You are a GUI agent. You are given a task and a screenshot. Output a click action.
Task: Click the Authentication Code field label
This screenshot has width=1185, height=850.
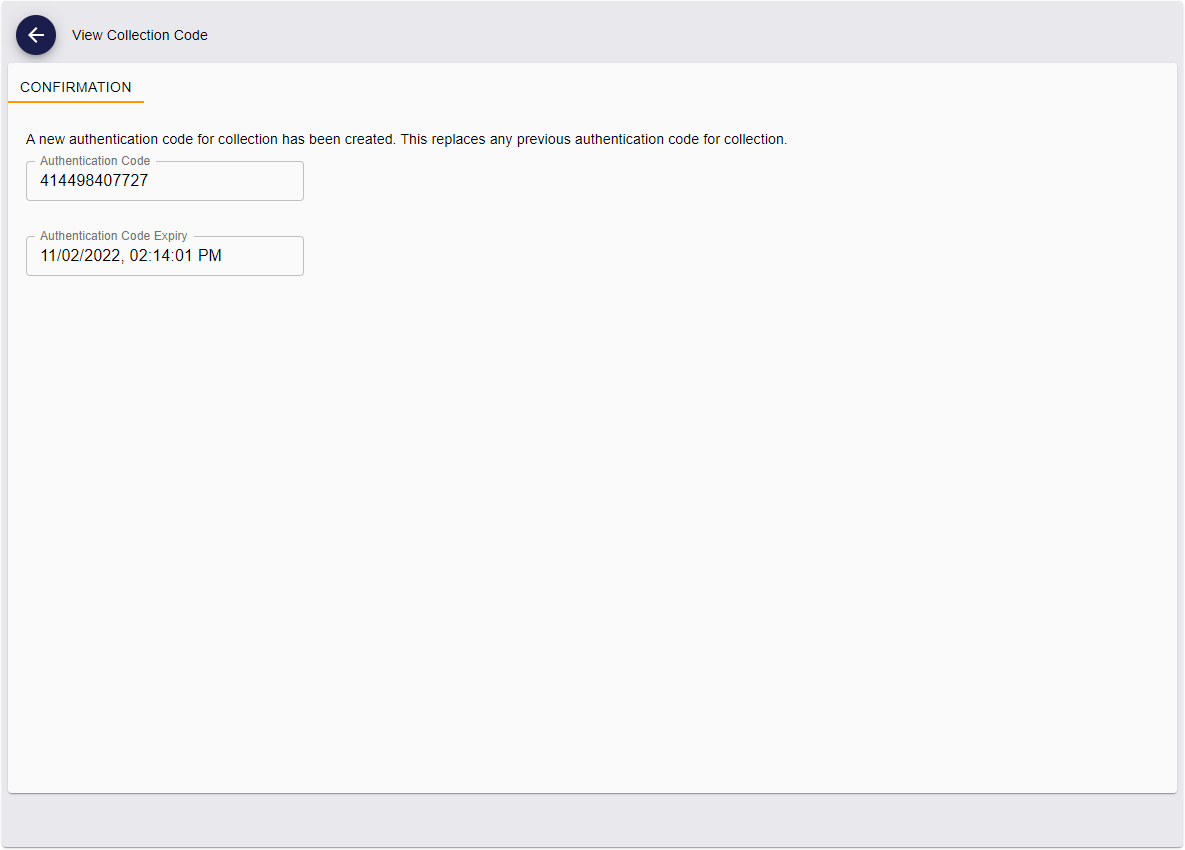tap(94, 160)
